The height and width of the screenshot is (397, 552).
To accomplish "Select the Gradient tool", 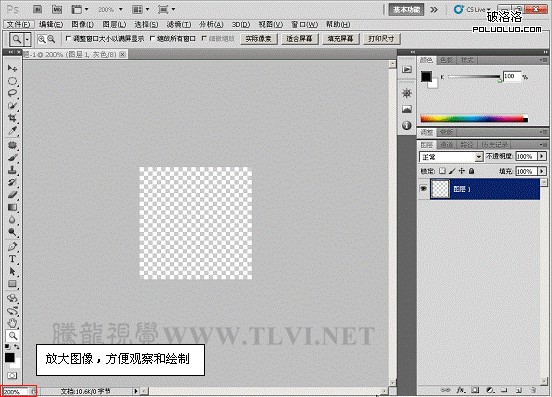I will point(12,207).
